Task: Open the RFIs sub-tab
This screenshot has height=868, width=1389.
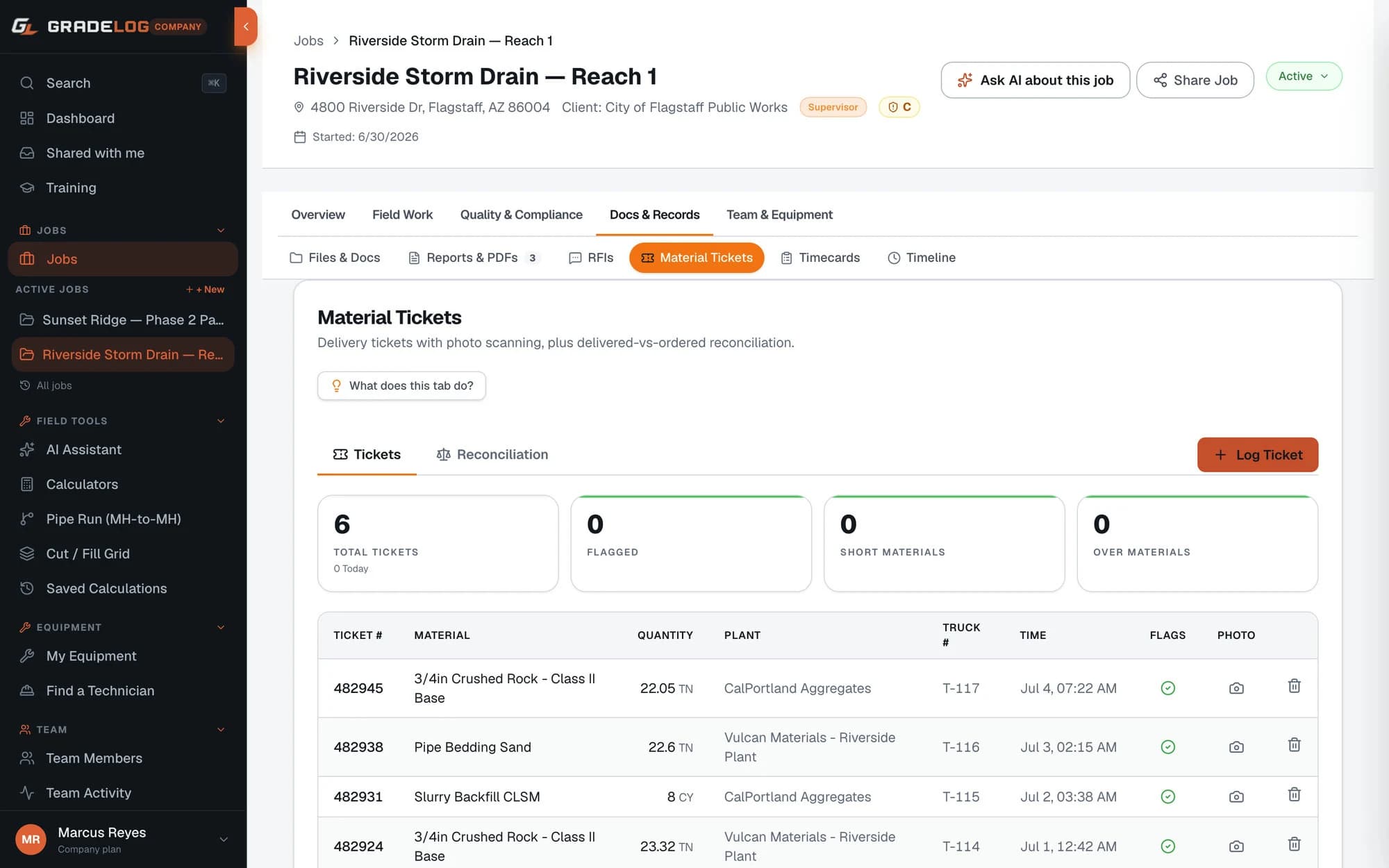Action: coord(591,258)
